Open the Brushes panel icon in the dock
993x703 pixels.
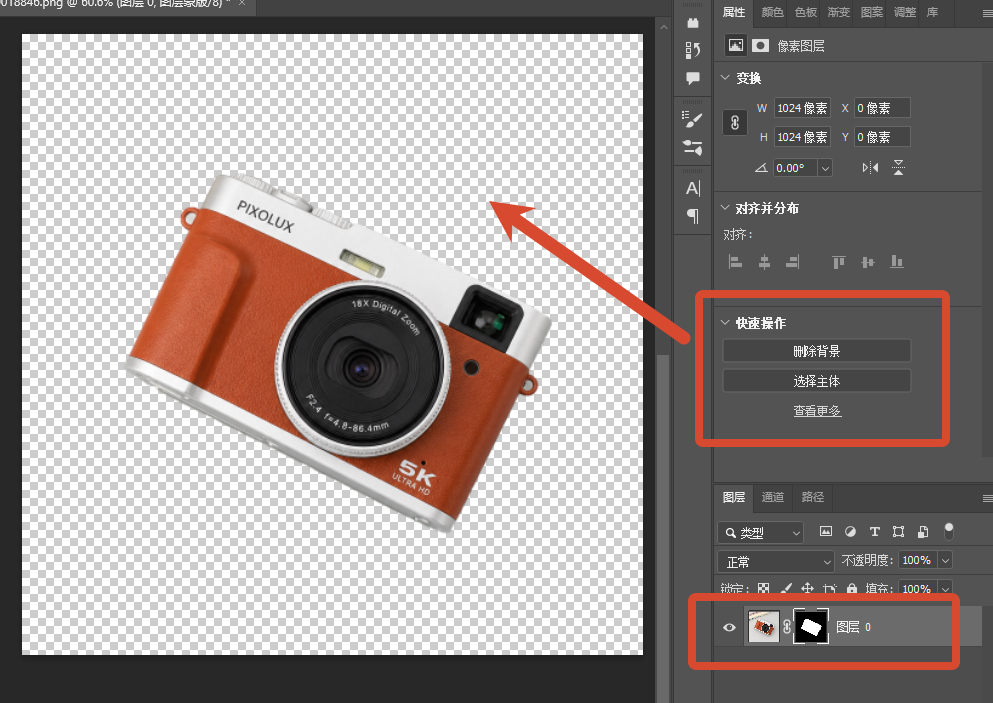coord(693,118)
